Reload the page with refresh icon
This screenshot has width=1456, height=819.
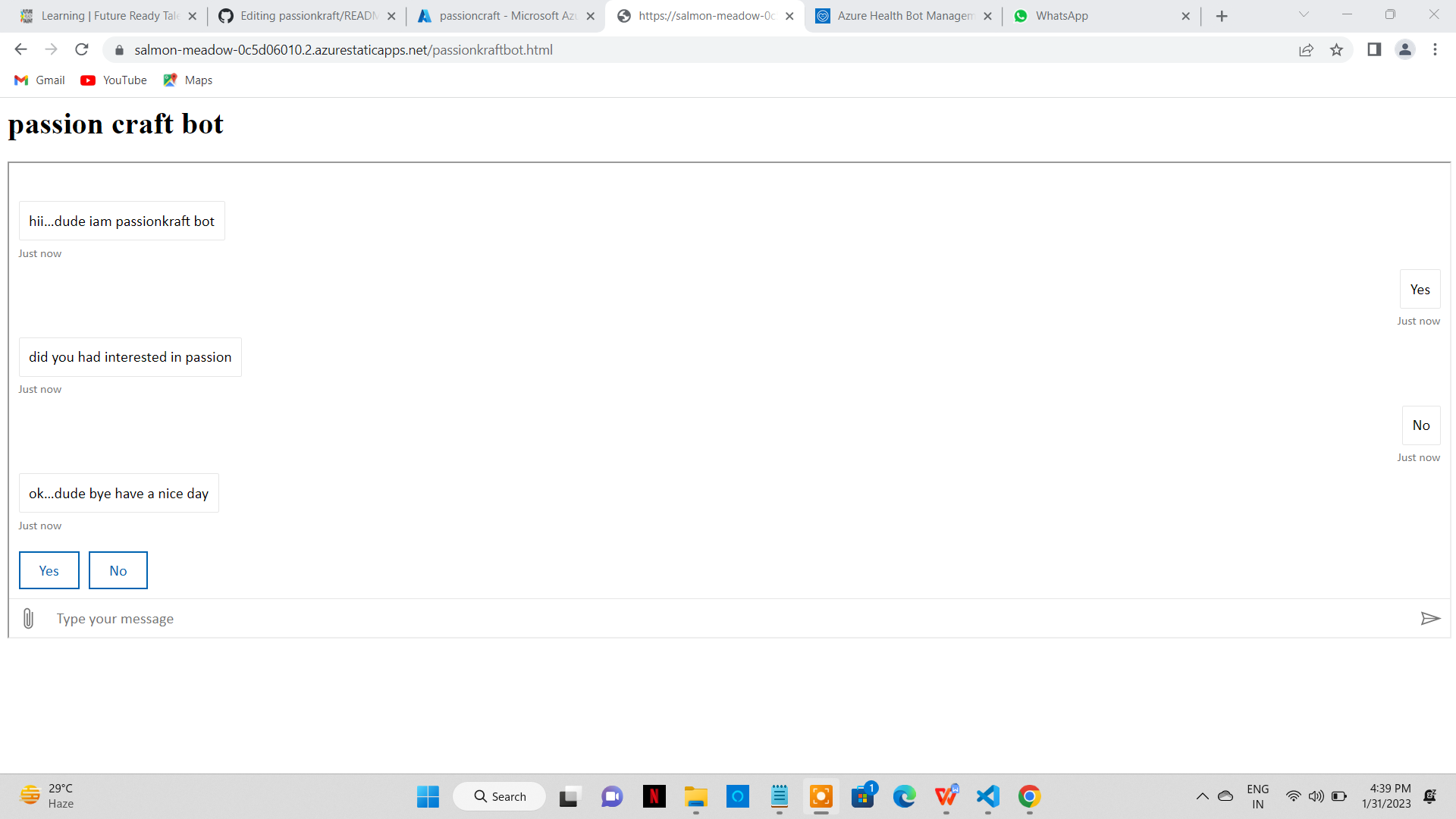coord(82,50)
